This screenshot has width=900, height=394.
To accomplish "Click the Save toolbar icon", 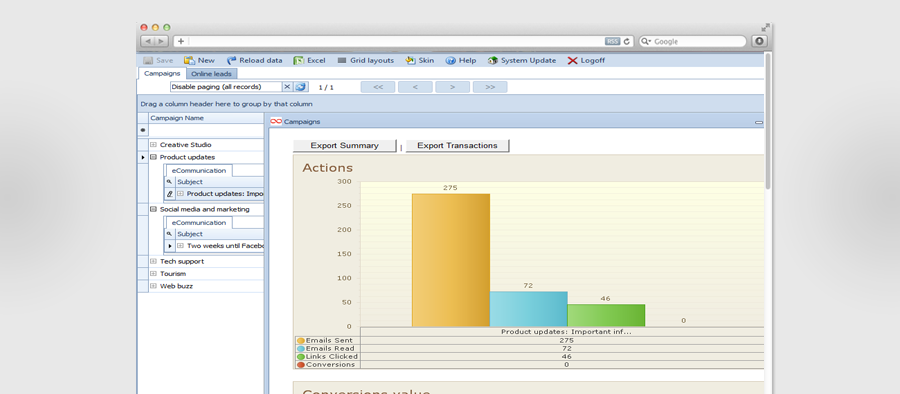I will coord(148,60).
